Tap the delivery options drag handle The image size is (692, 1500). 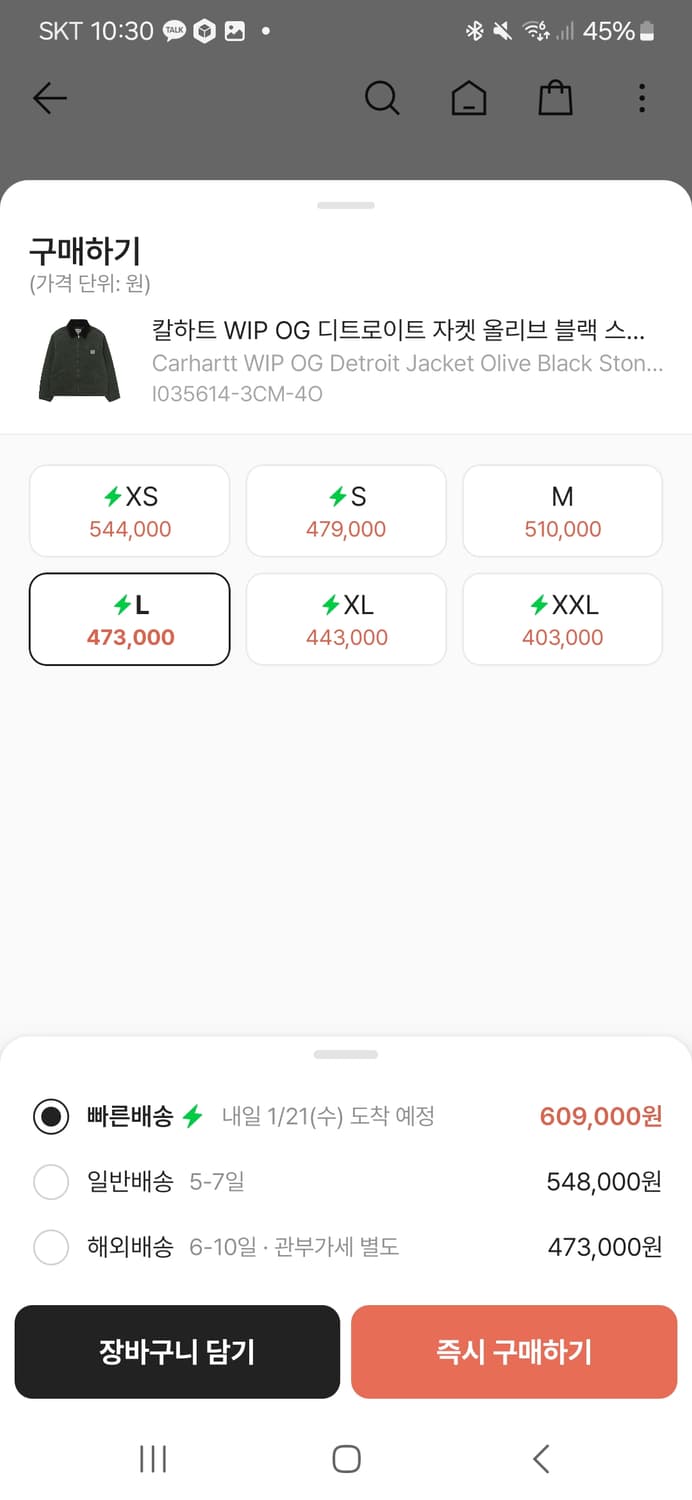click(x=346, y=1054)
